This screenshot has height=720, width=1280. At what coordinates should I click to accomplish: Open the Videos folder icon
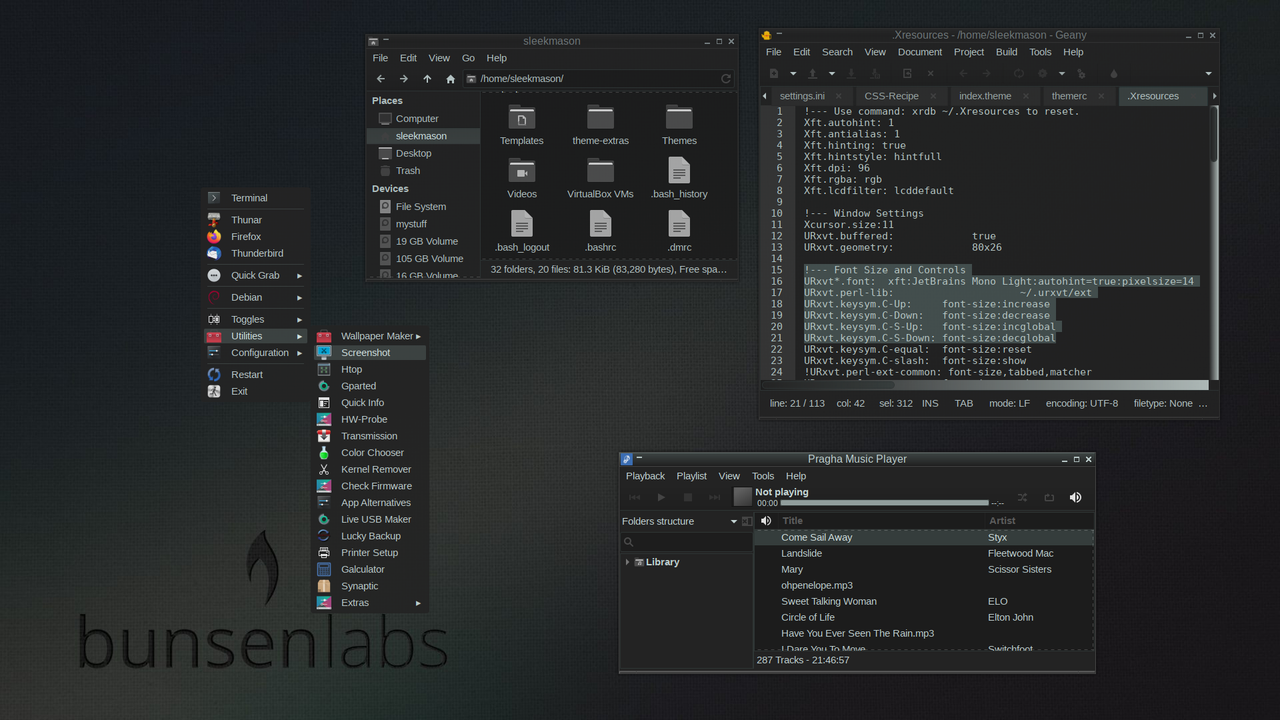tap(521, 171)
